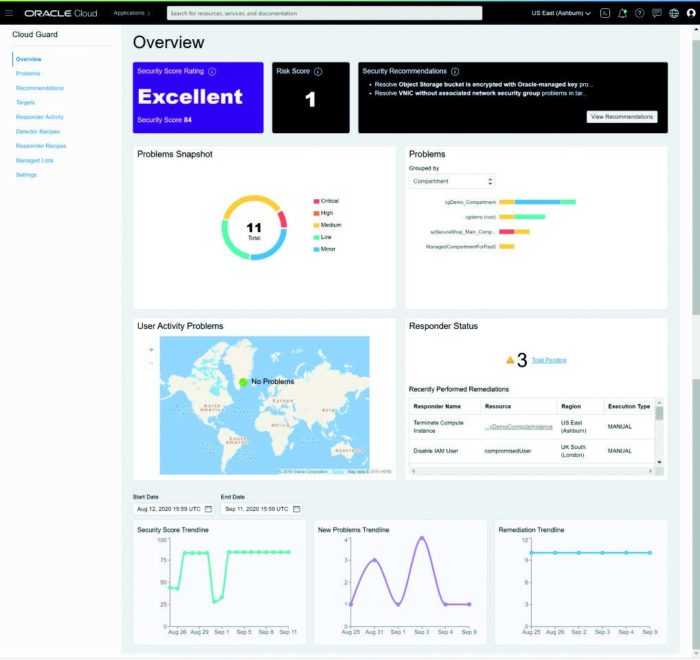Open the Total Pending link

[x=549, y=360]
